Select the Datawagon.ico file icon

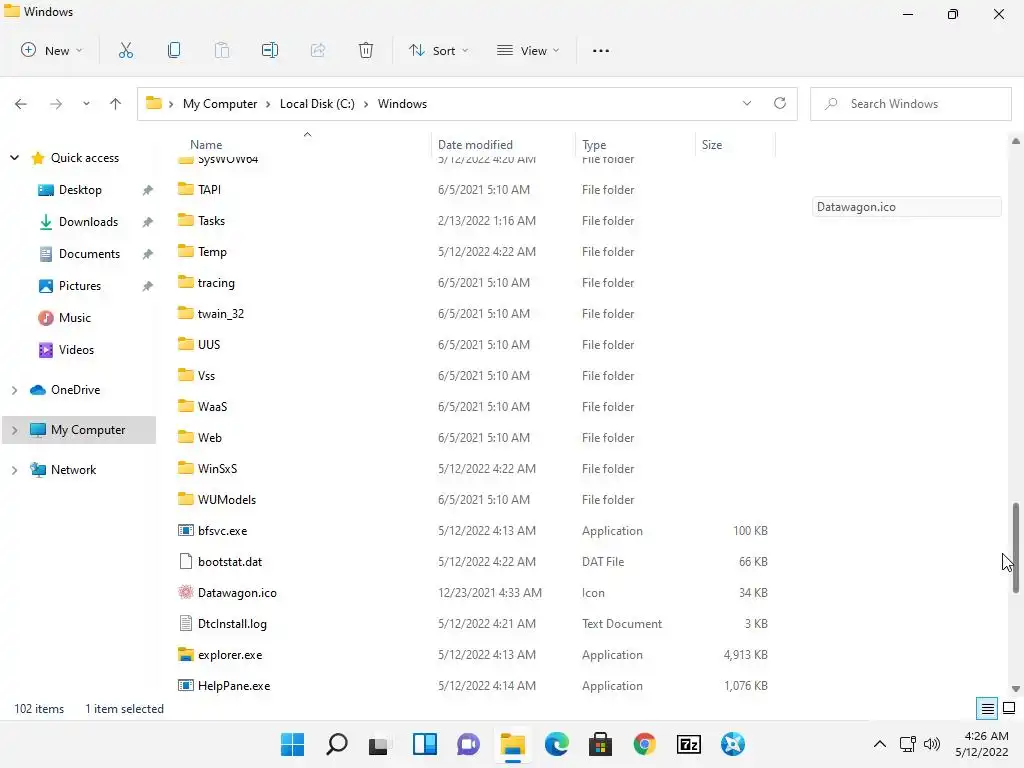pos(185,592)
